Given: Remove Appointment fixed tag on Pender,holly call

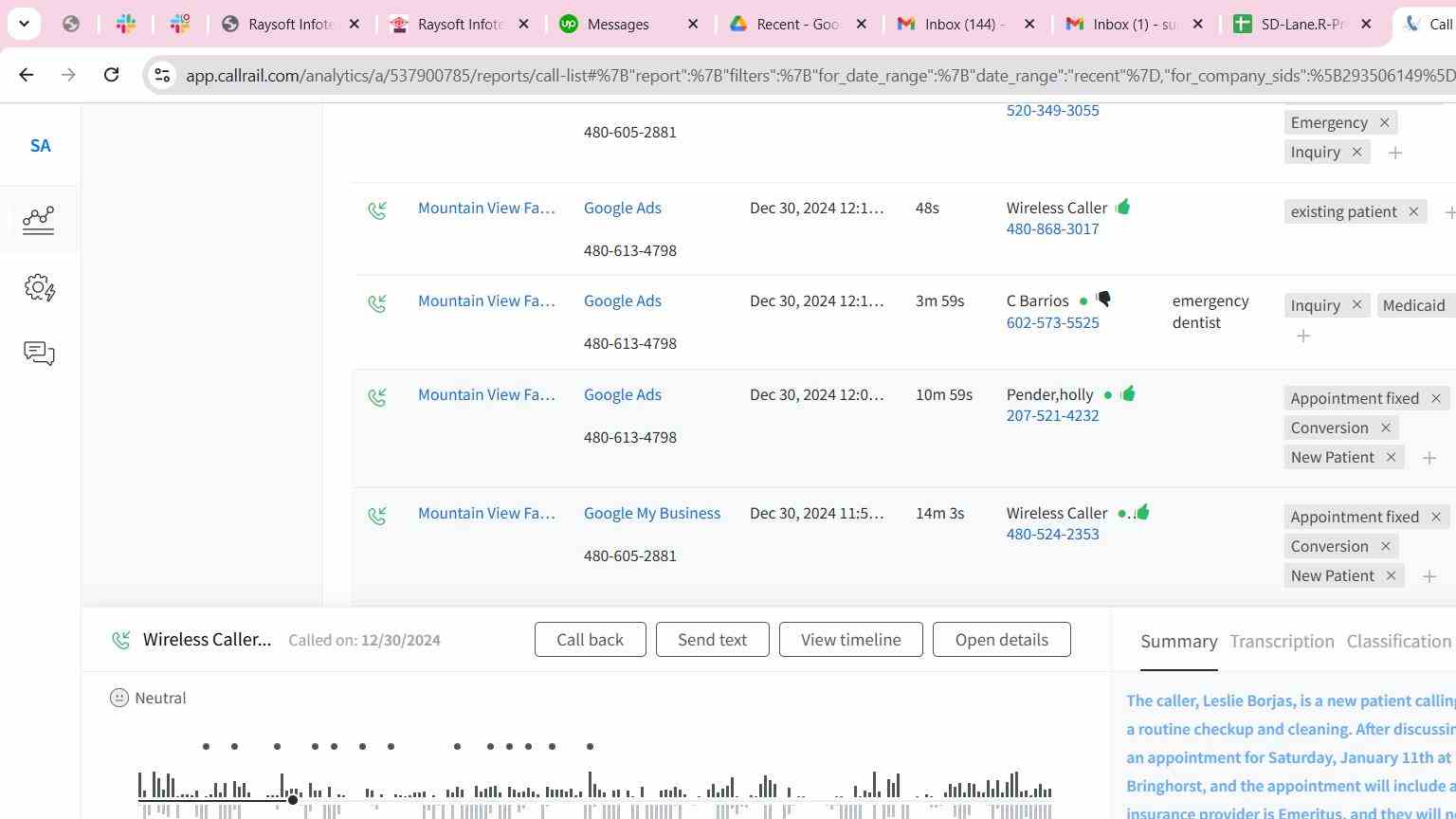Looking at the screenshot, I should pos(1435,398).
